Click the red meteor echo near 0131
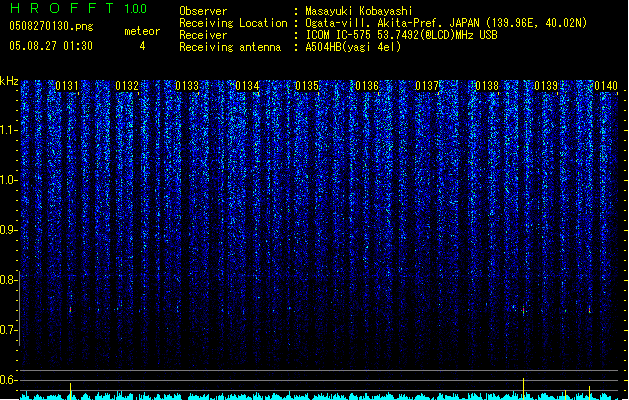Image resolution: width=629 pixels, height=400 pixels. (70, 310)
